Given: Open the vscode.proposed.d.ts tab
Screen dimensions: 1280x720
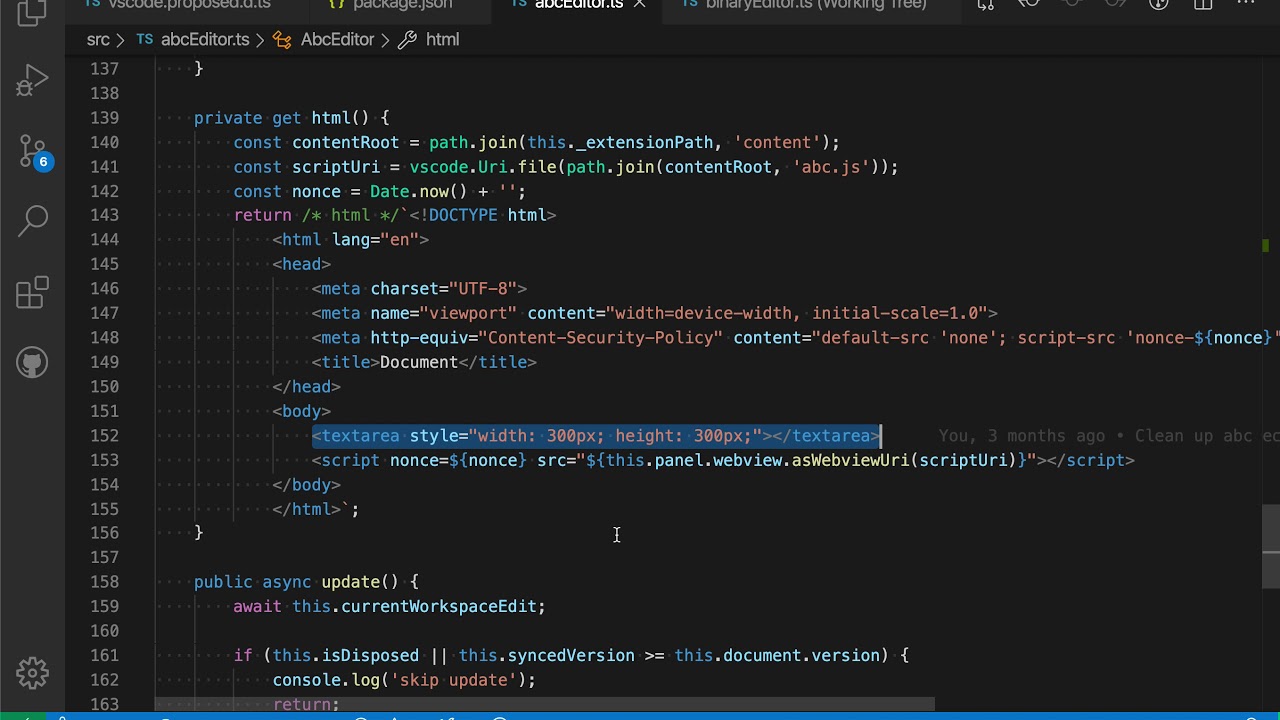Looking at the screenshot, I should tap(178, 4).
